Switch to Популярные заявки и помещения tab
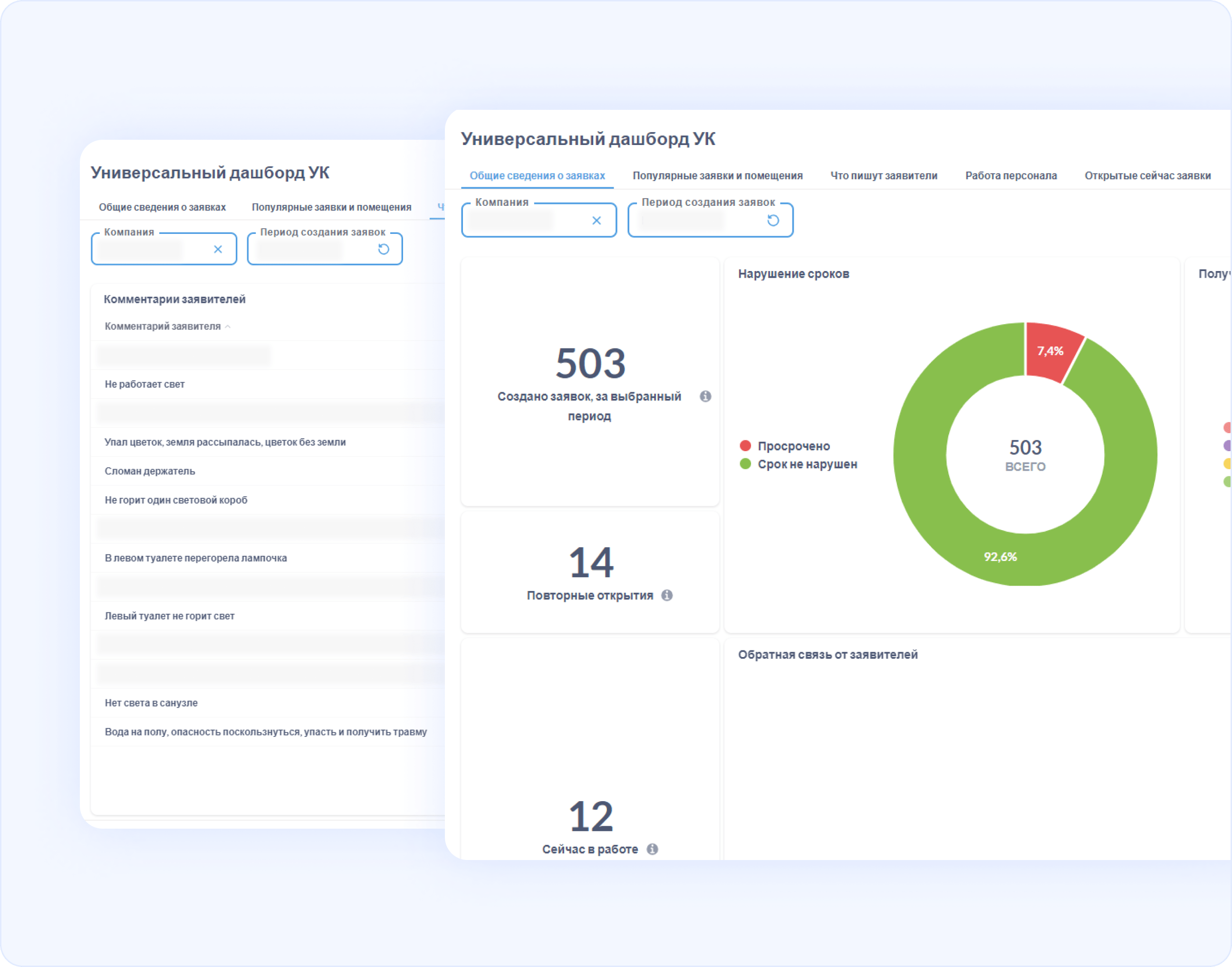Viewport: 1232px width, 967px height. pos(717,175)
